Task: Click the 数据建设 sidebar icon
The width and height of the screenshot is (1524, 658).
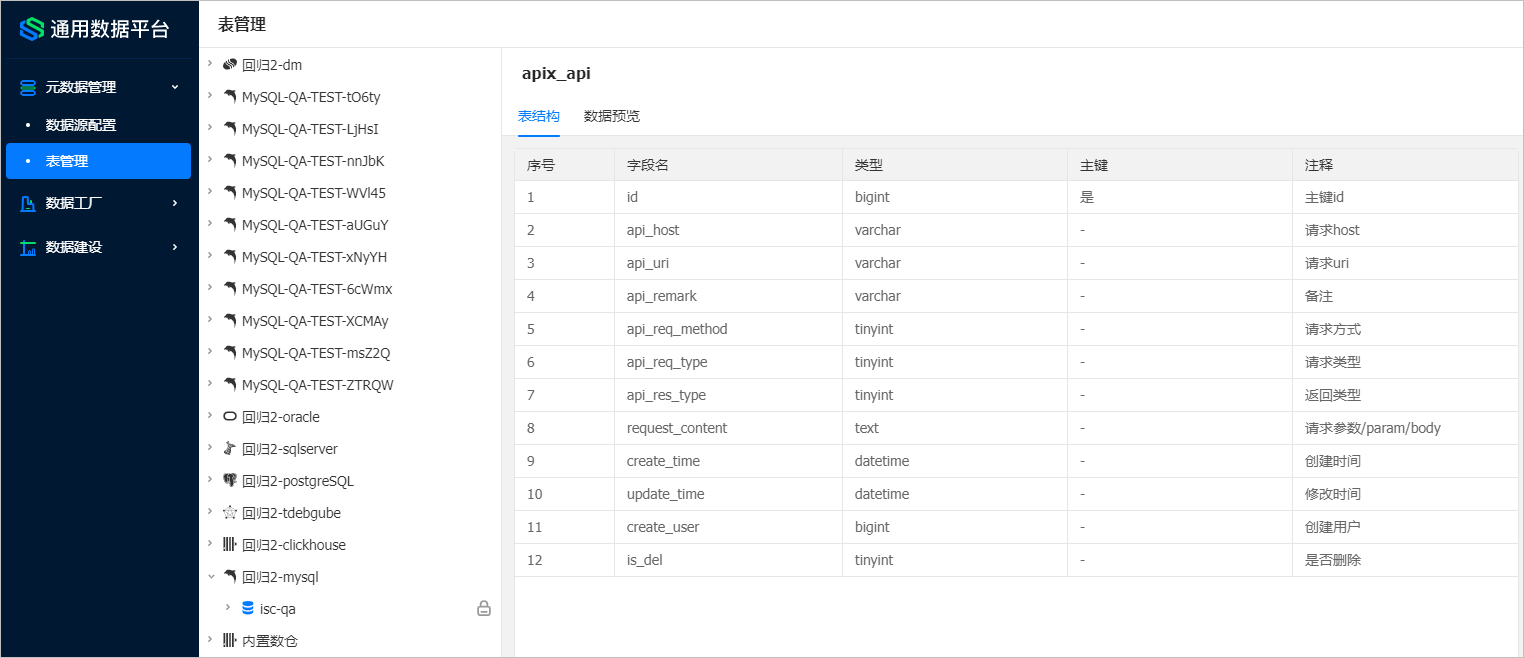Action: 26,247
